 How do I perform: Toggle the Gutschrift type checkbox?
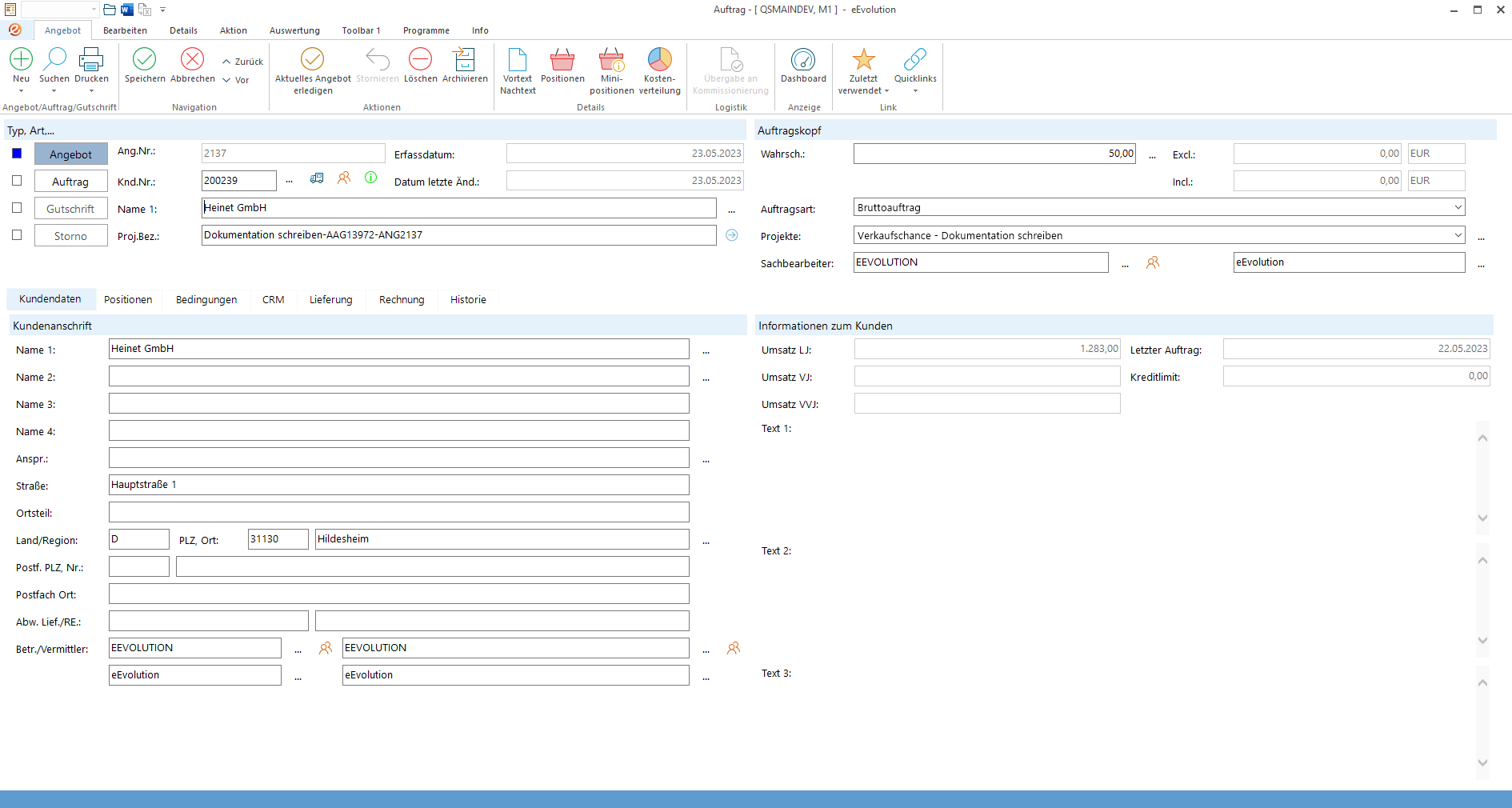pos(17,208)
